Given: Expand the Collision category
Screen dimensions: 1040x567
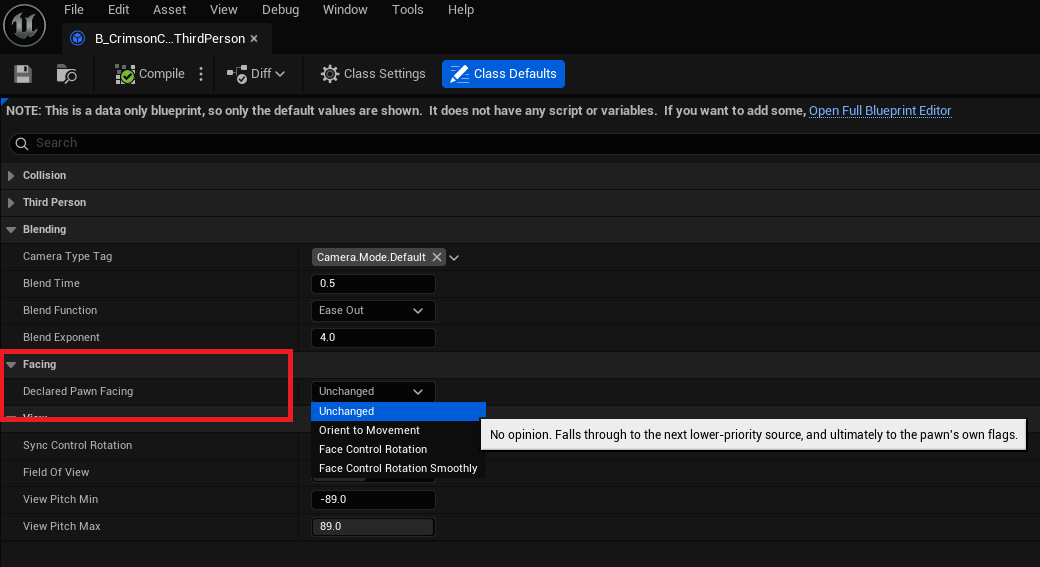Looking at the screenshot, I should click(11, 176).
